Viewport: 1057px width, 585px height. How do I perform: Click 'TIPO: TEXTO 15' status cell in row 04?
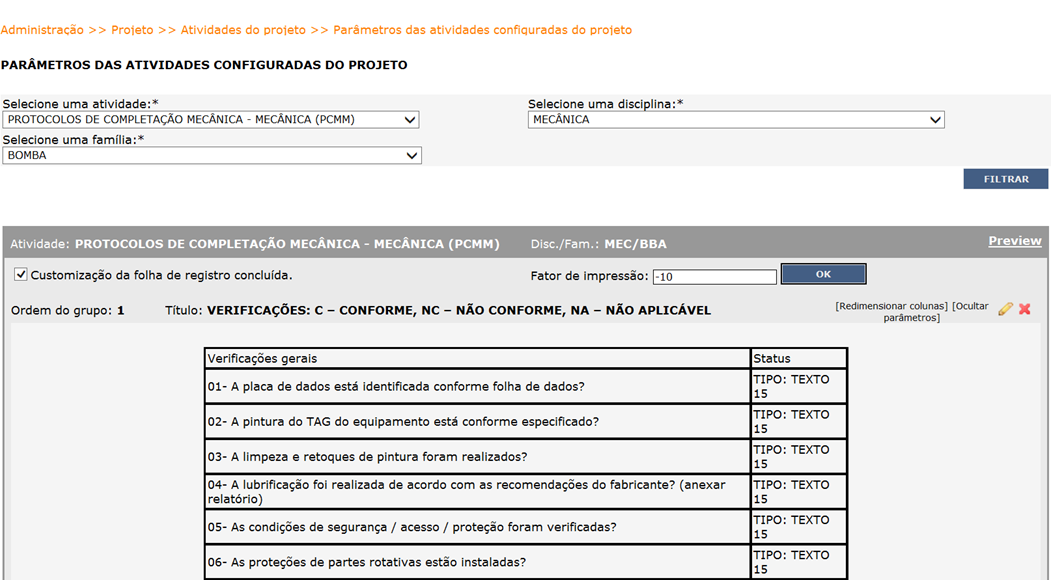click(x=799, y=491)
